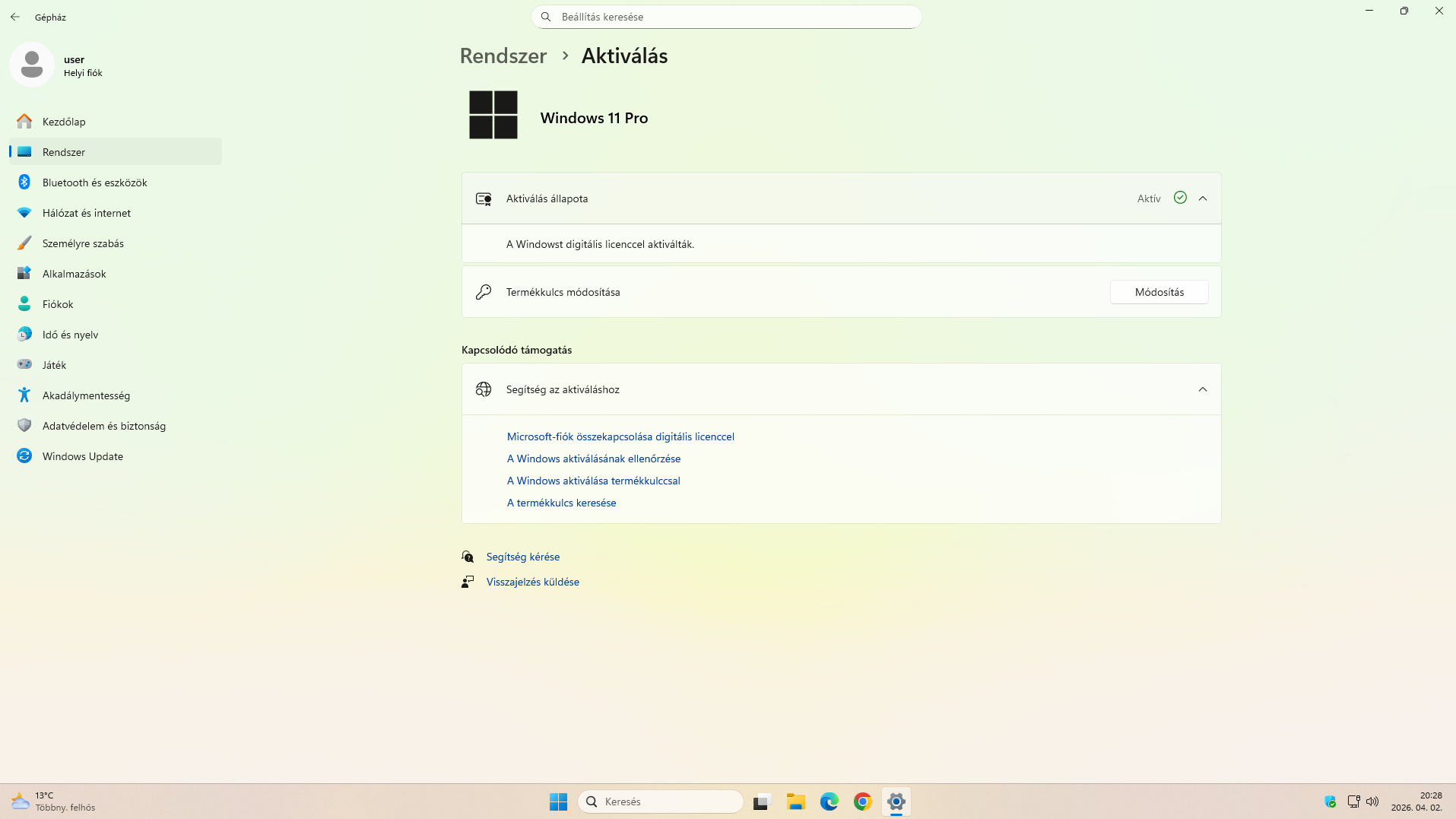Open the network tray icon
The width and height of the screenshot is (1456, 819).
tap(1353, 802)
